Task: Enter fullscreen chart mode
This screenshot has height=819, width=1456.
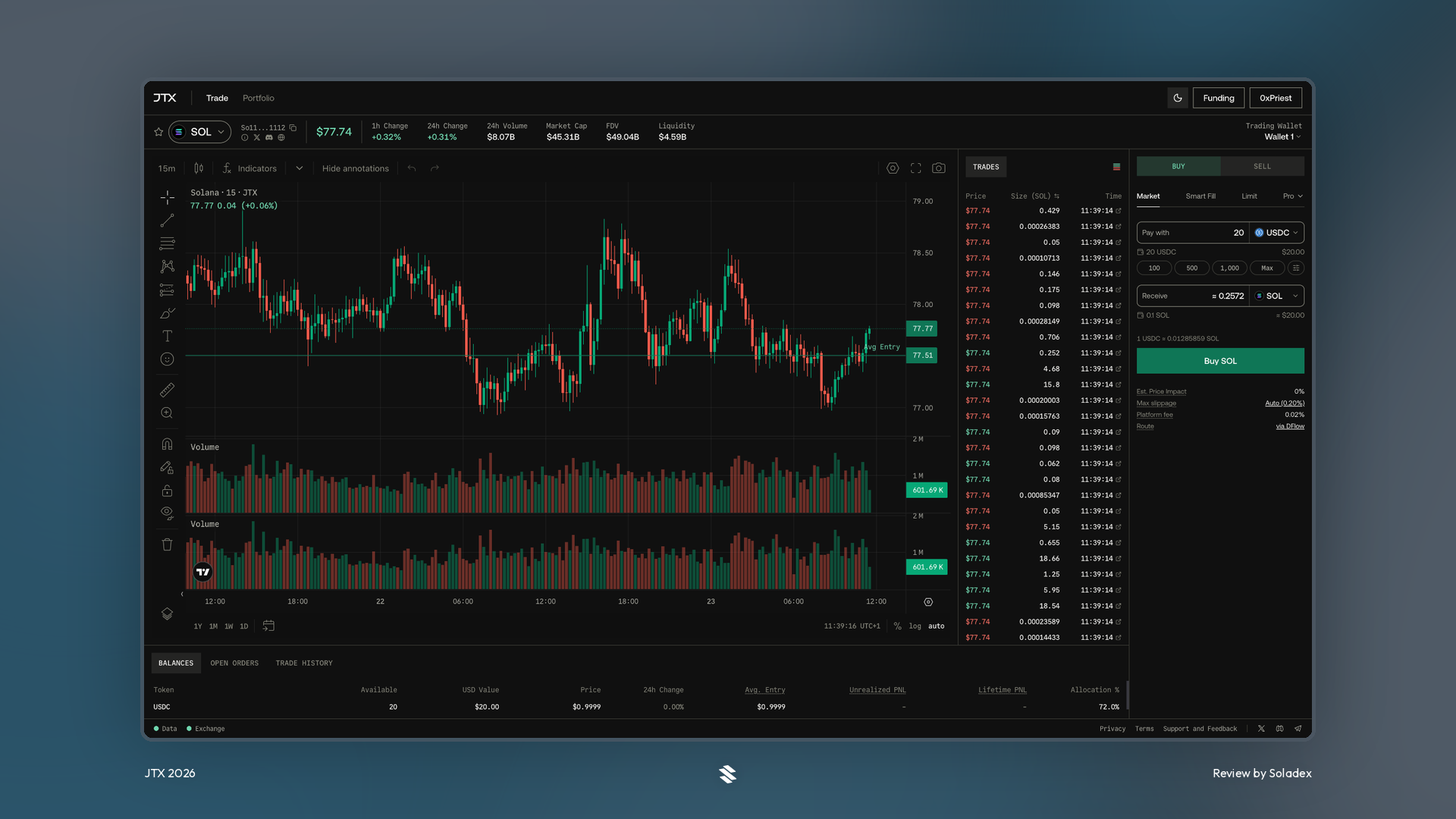Action: [x=916, y=168]
